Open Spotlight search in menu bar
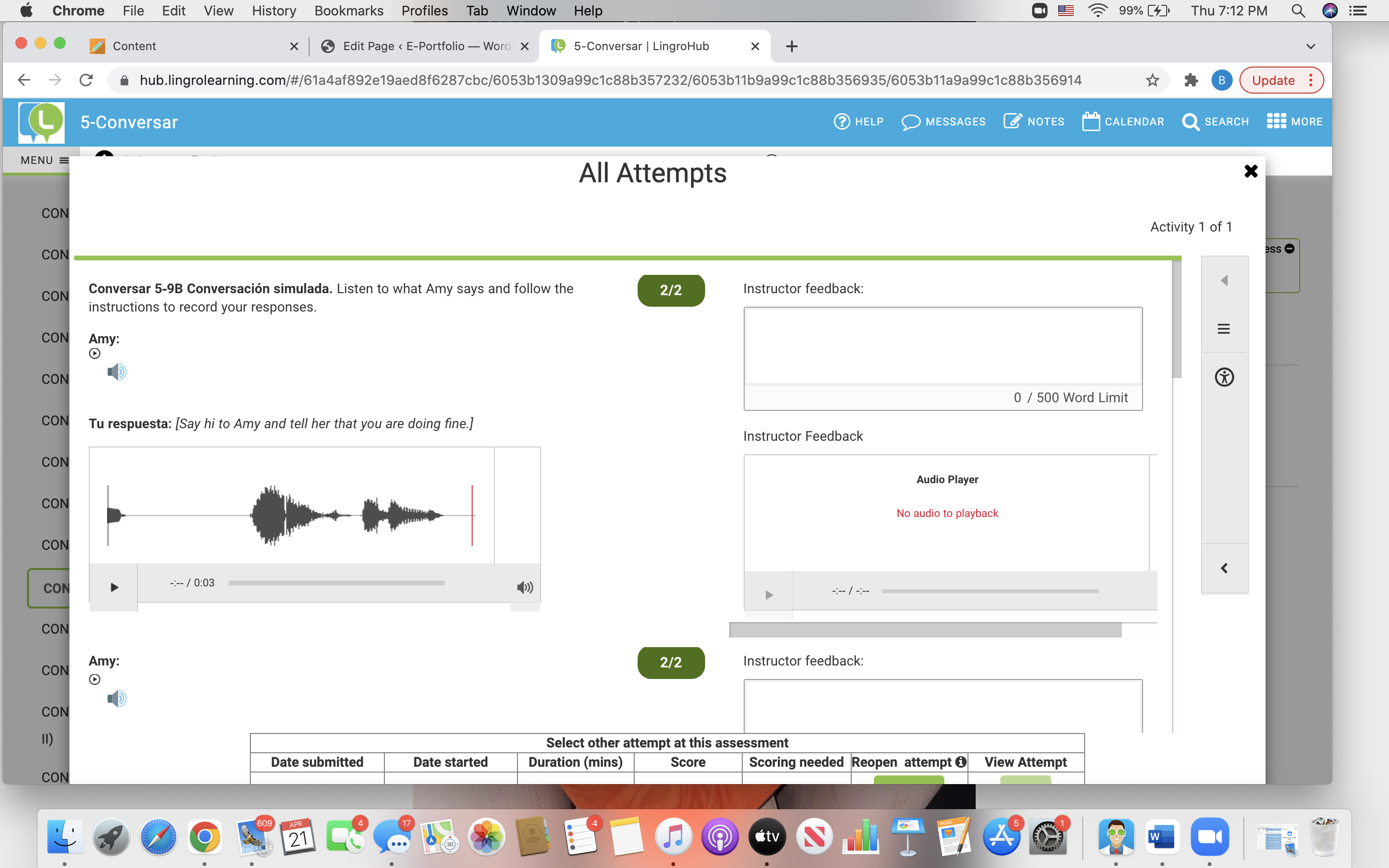This screenshot has width=1389, height=868. (x=1298, y=10)
